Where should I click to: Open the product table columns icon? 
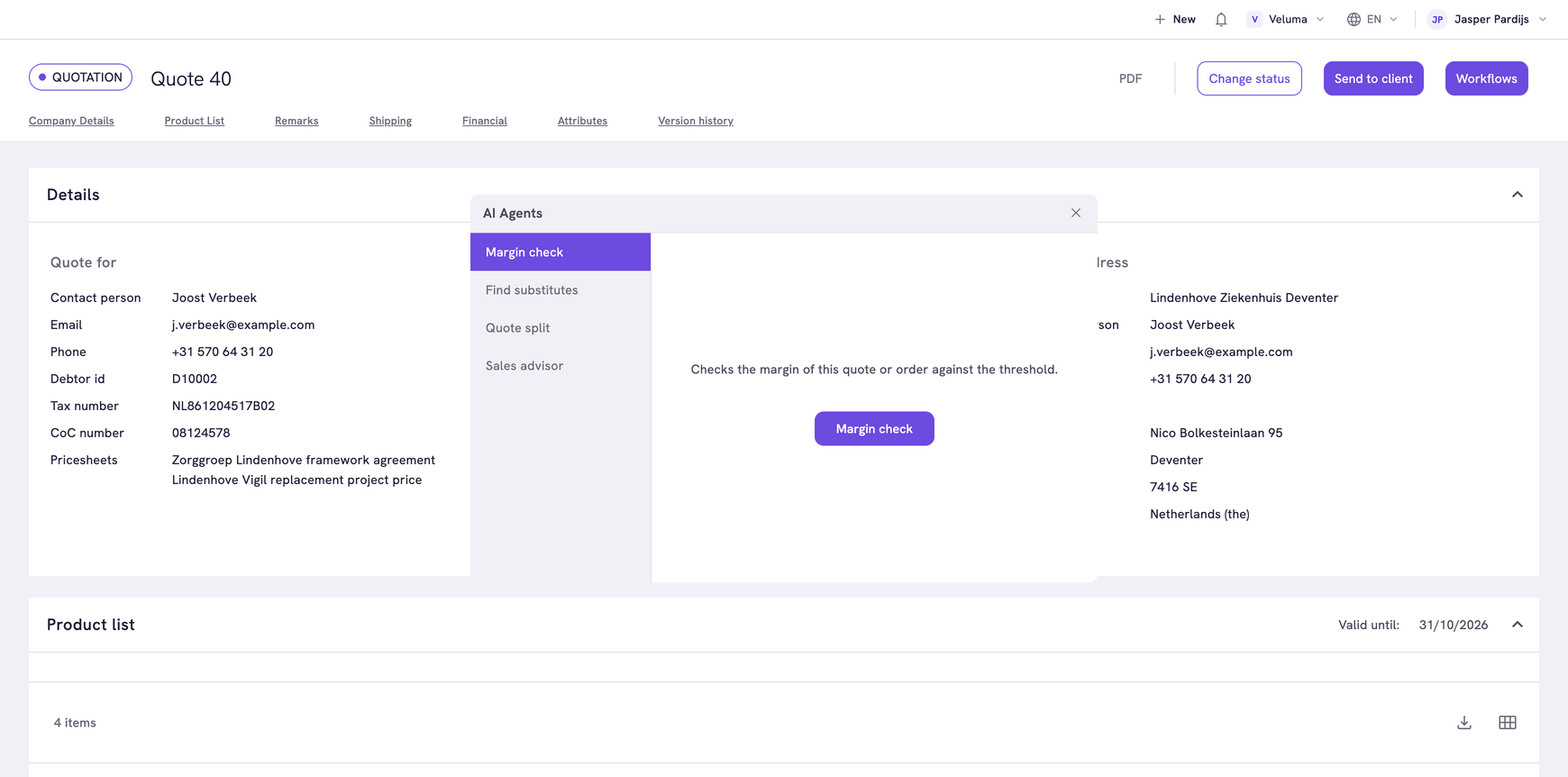1508,723
